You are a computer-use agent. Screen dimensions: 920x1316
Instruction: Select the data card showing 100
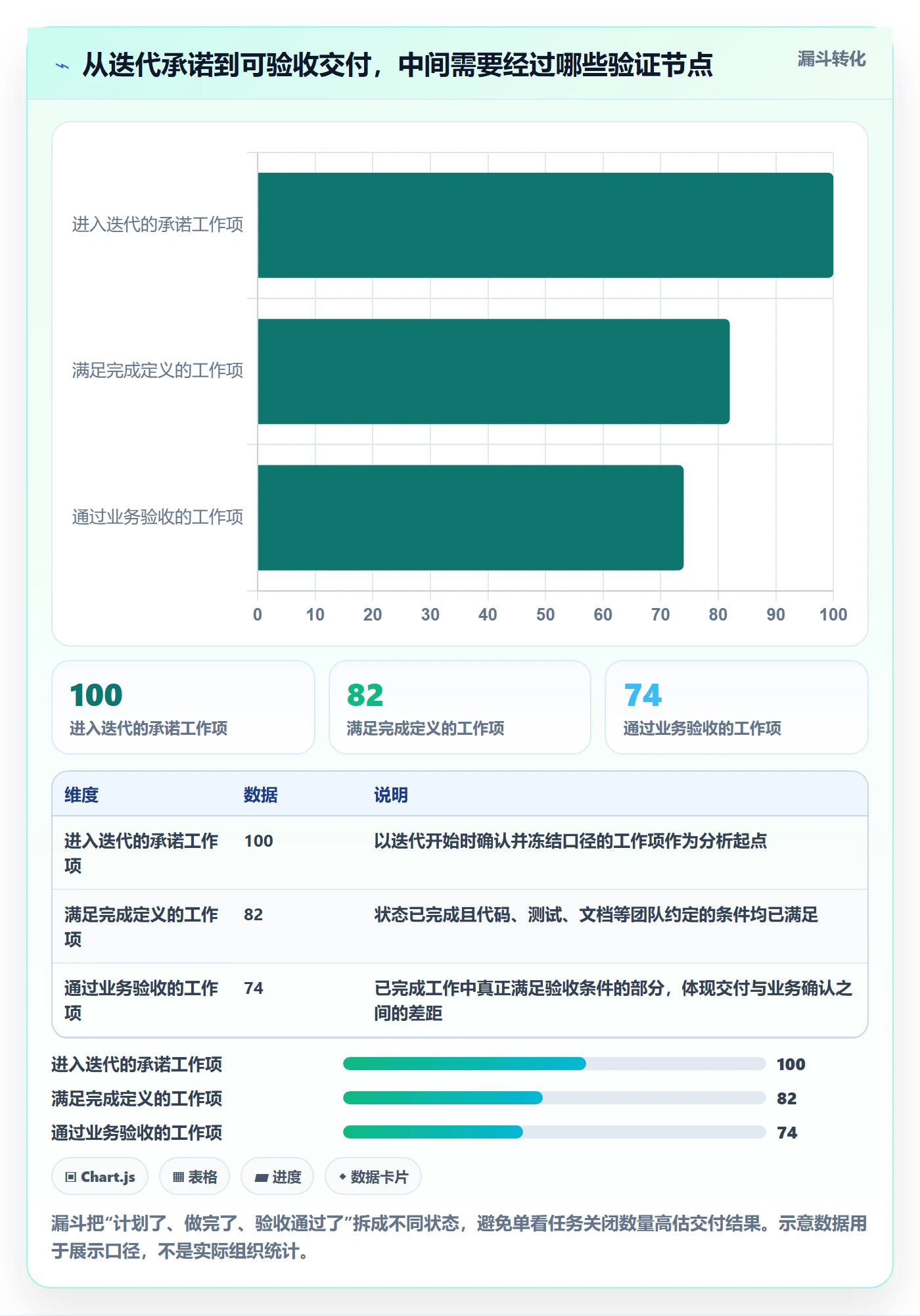point(183,707)
